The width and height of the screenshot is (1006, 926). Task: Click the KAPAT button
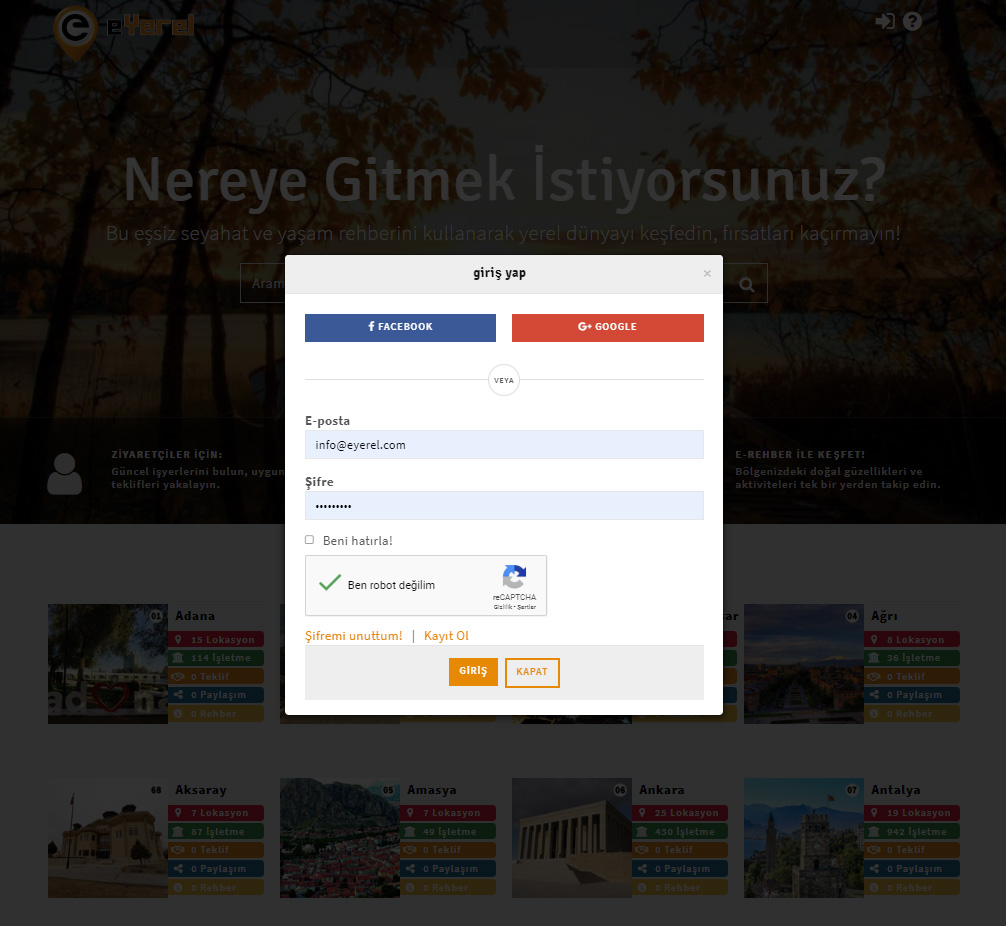(x=532, y=672)
